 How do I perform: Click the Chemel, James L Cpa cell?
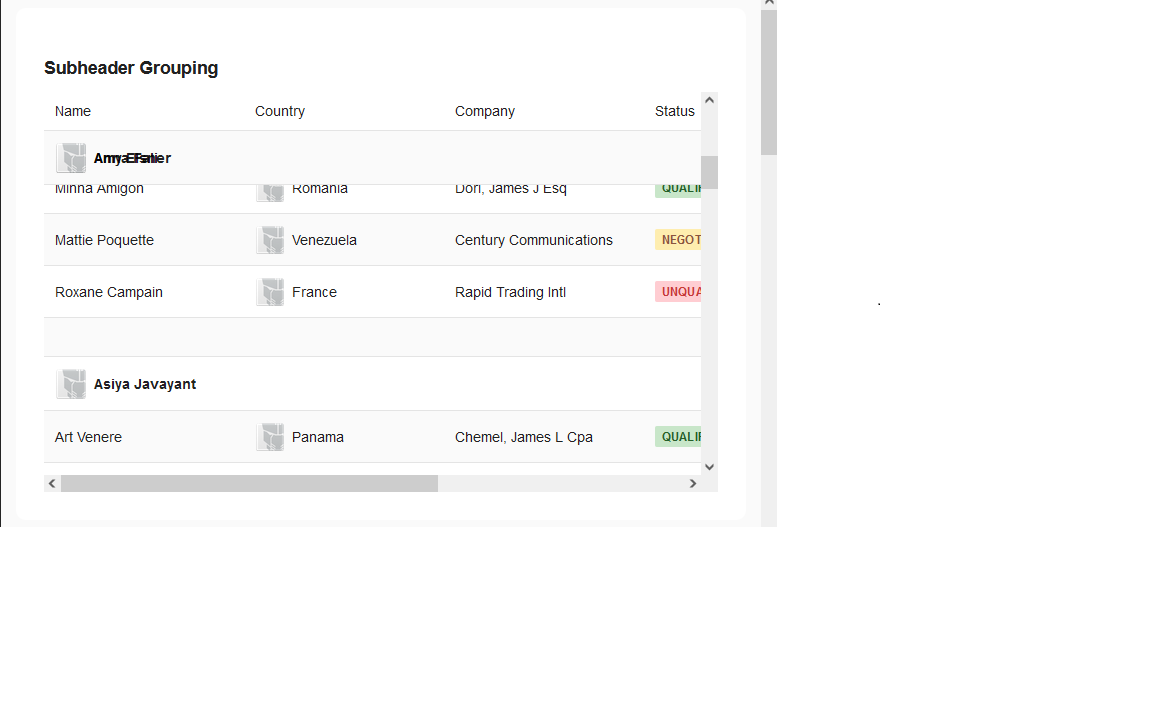(524, 437)
